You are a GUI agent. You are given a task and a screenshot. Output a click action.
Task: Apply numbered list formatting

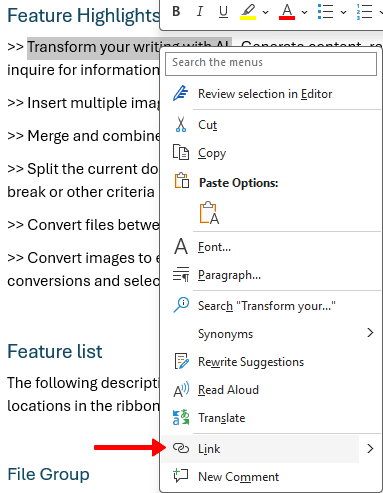[364, 12]
